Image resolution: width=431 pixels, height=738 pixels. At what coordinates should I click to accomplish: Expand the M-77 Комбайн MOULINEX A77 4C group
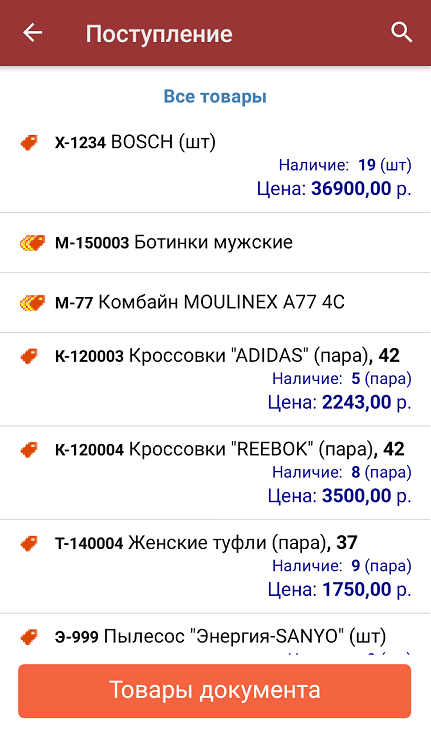point(215,303)
